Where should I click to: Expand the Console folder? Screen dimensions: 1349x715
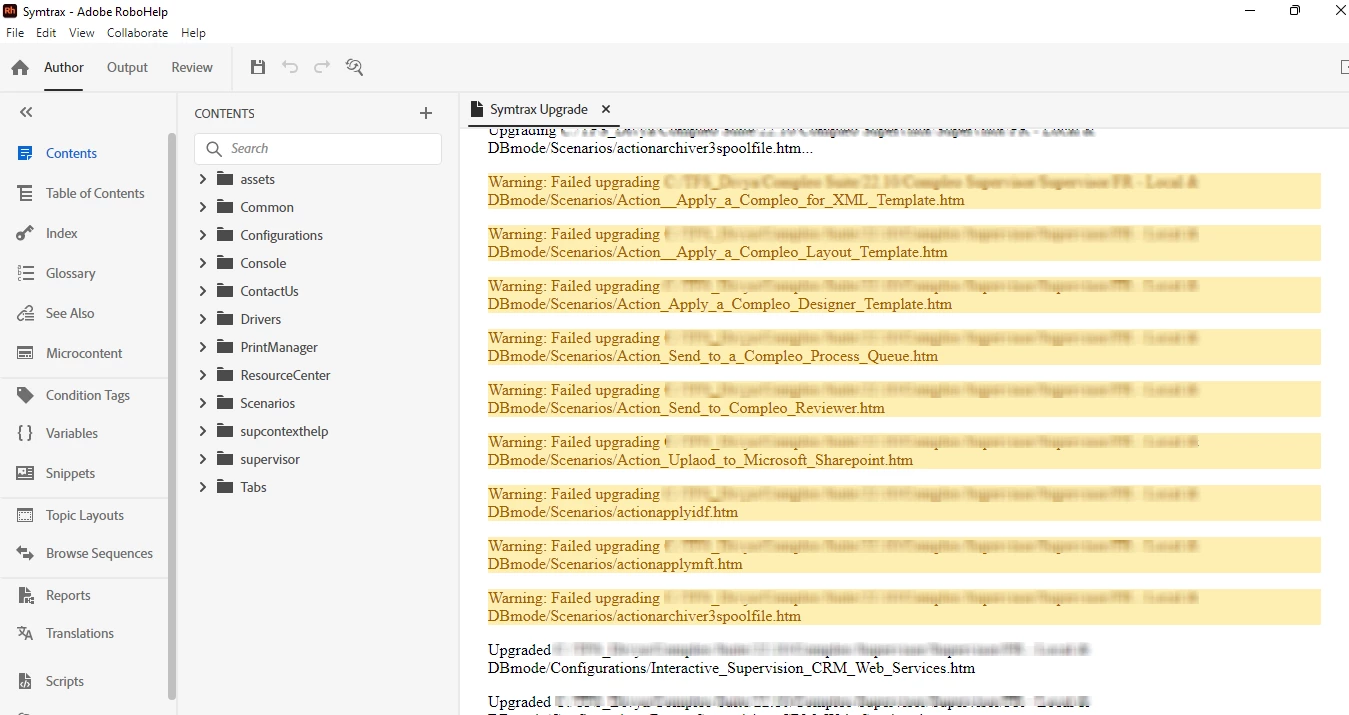click(x=202, y=263)
